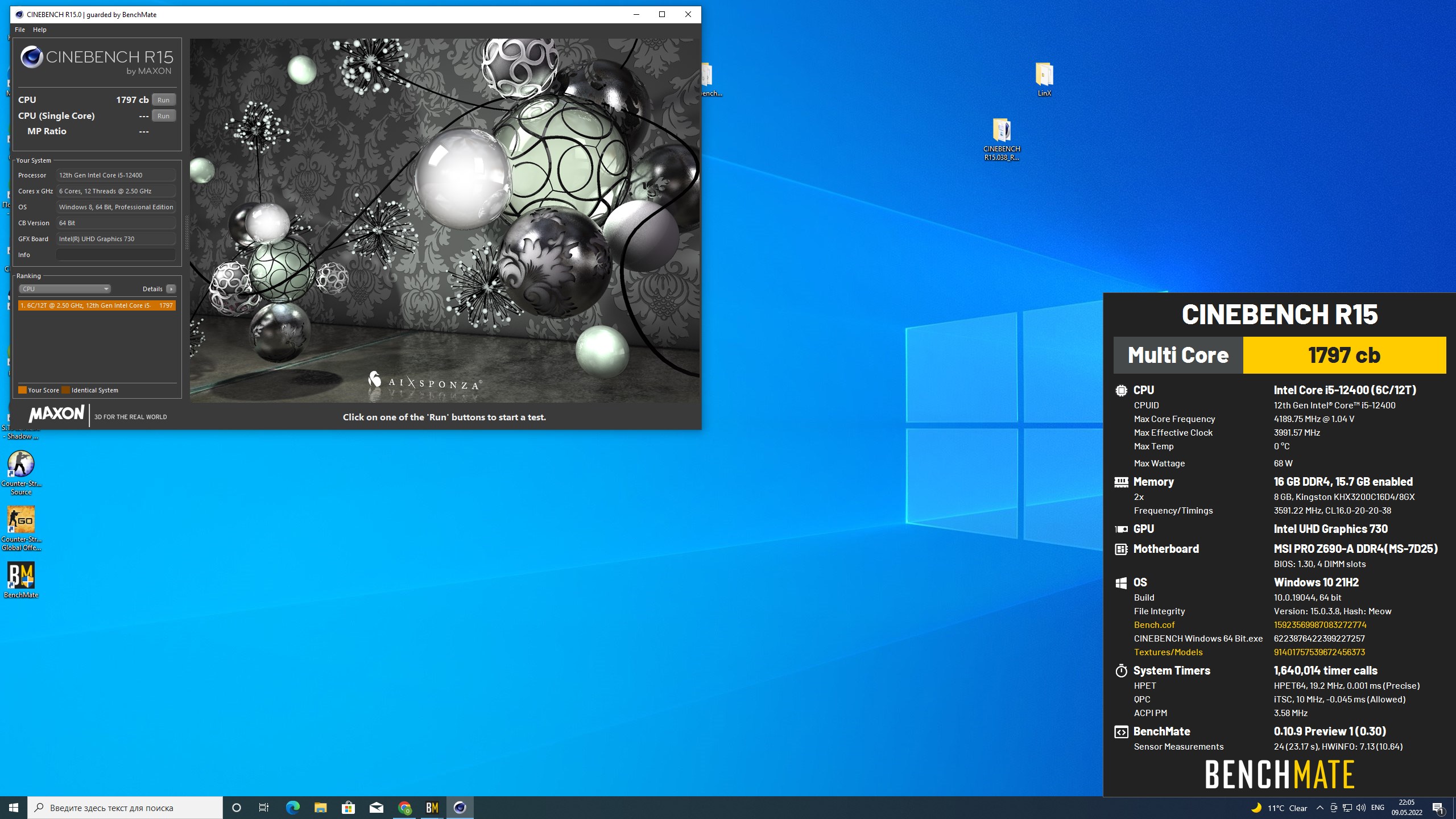Click the Memory chip icon in BenchMate panel
Viewport: 1456px width, 819px height.
tap(1121, 482)
